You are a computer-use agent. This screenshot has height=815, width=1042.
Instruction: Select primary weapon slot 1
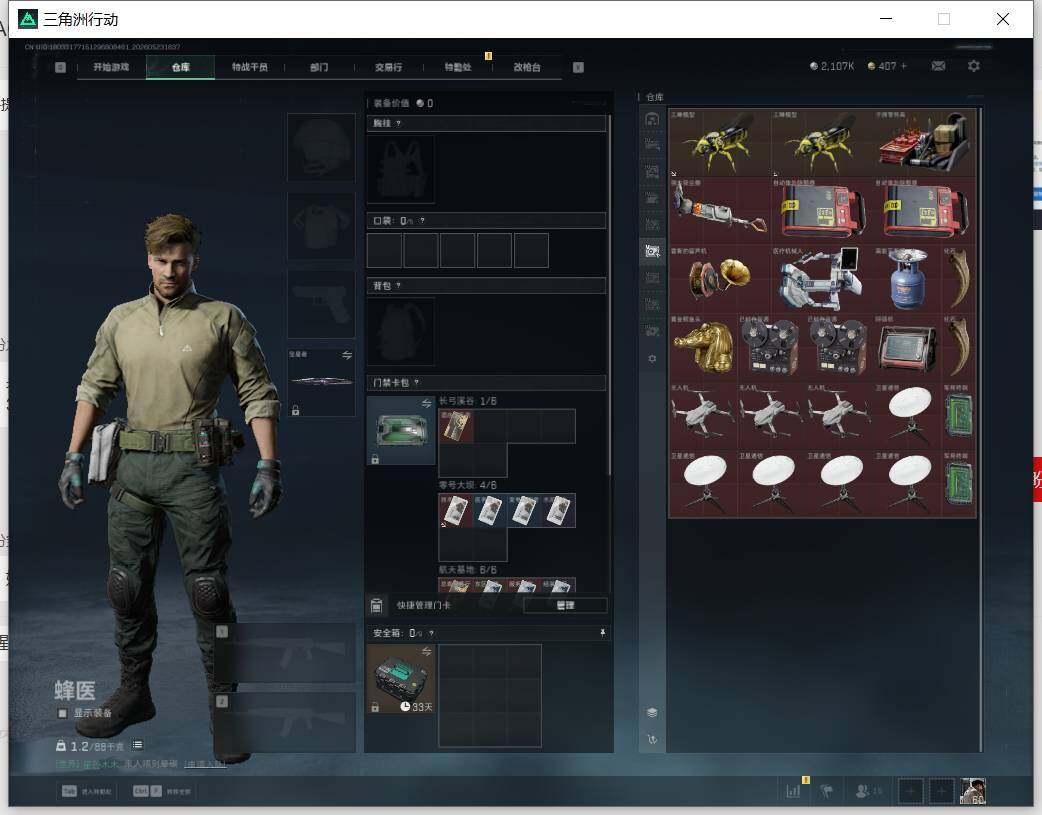tap(286, 653)
